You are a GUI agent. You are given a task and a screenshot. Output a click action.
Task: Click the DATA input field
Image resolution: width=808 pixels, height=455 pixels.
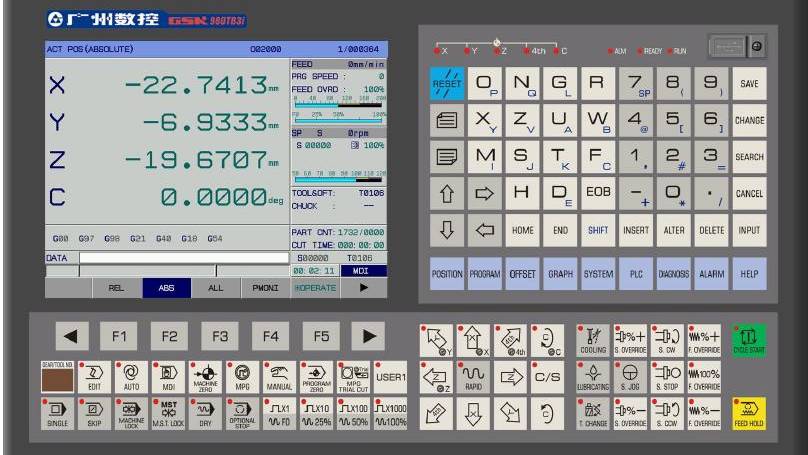coord(184,258)
